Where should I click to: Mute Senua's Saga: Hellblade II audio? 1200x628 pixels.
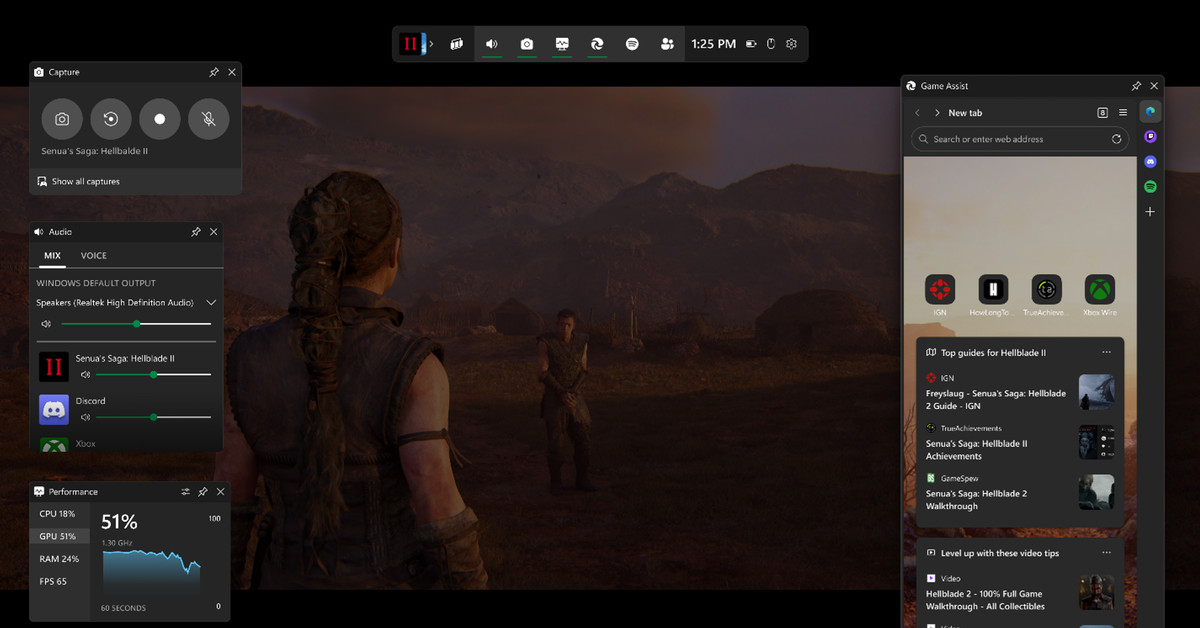tap(86, 375)
